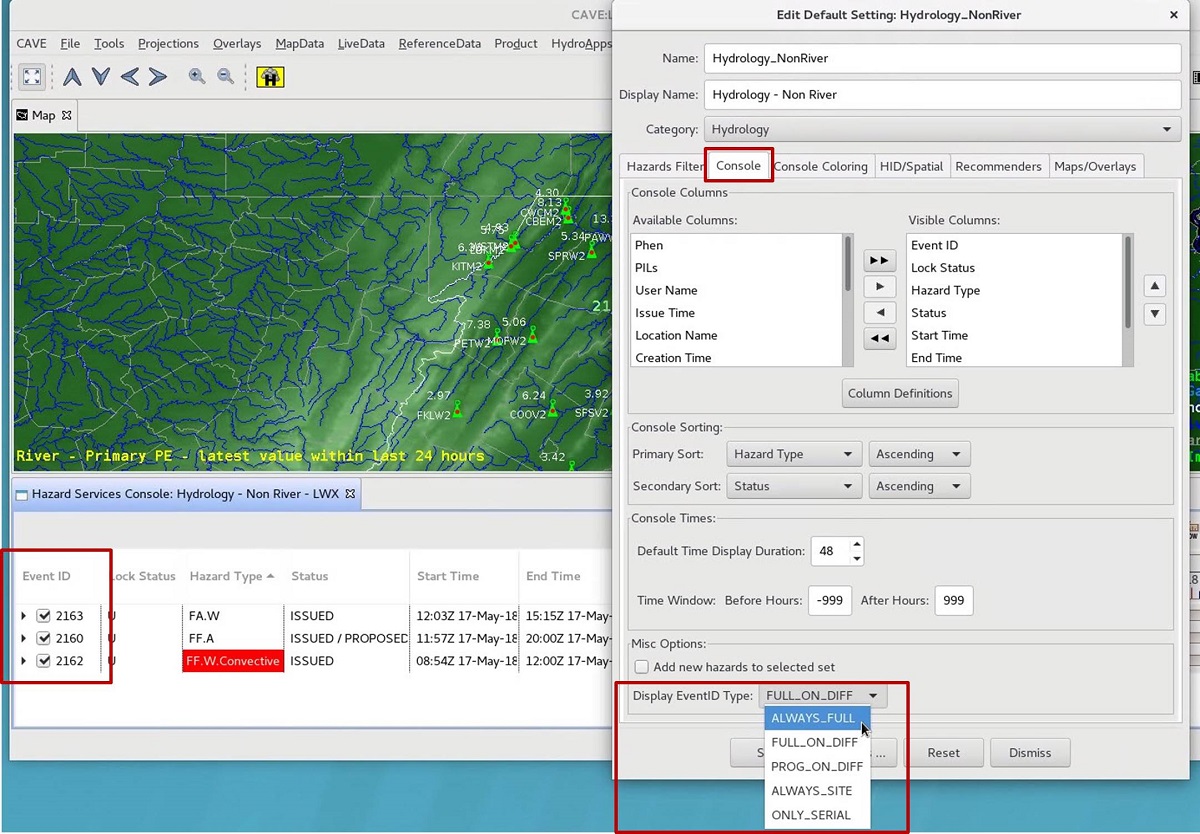Click the yellow Hazard Services icon

270,76
